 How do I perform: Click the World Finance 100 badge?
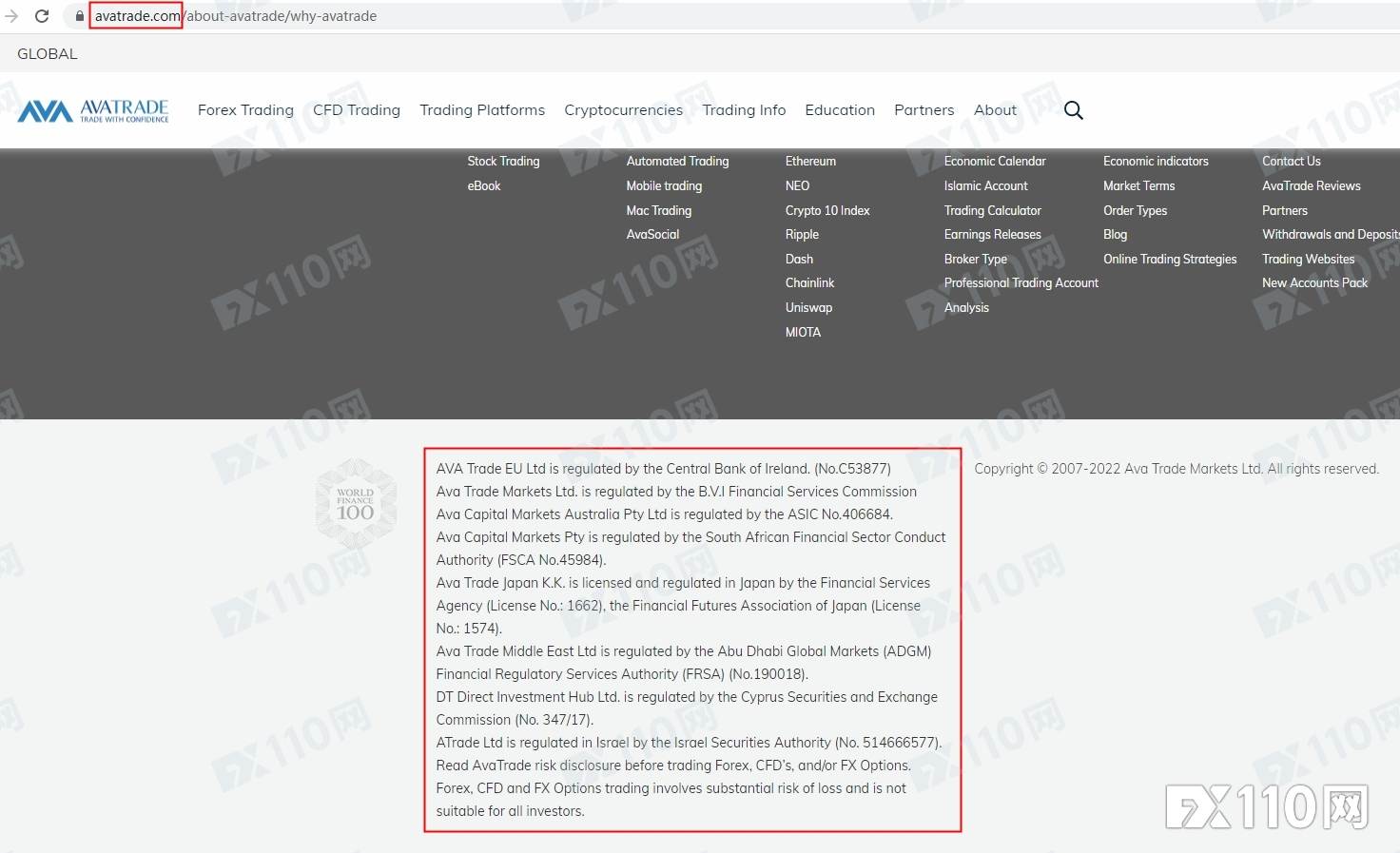point(356,504)
